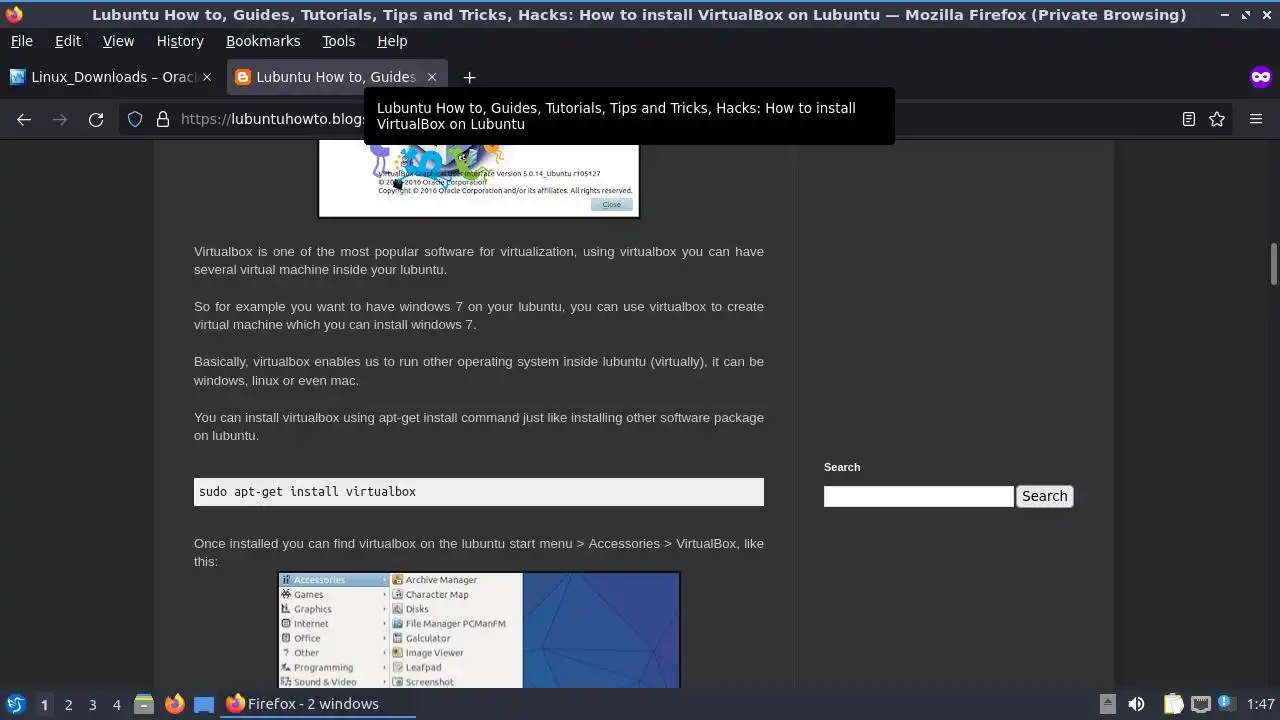The image size is (1280, 720).
Task: Select the Lubuntu How to, Guides tab
Action: 336,77
